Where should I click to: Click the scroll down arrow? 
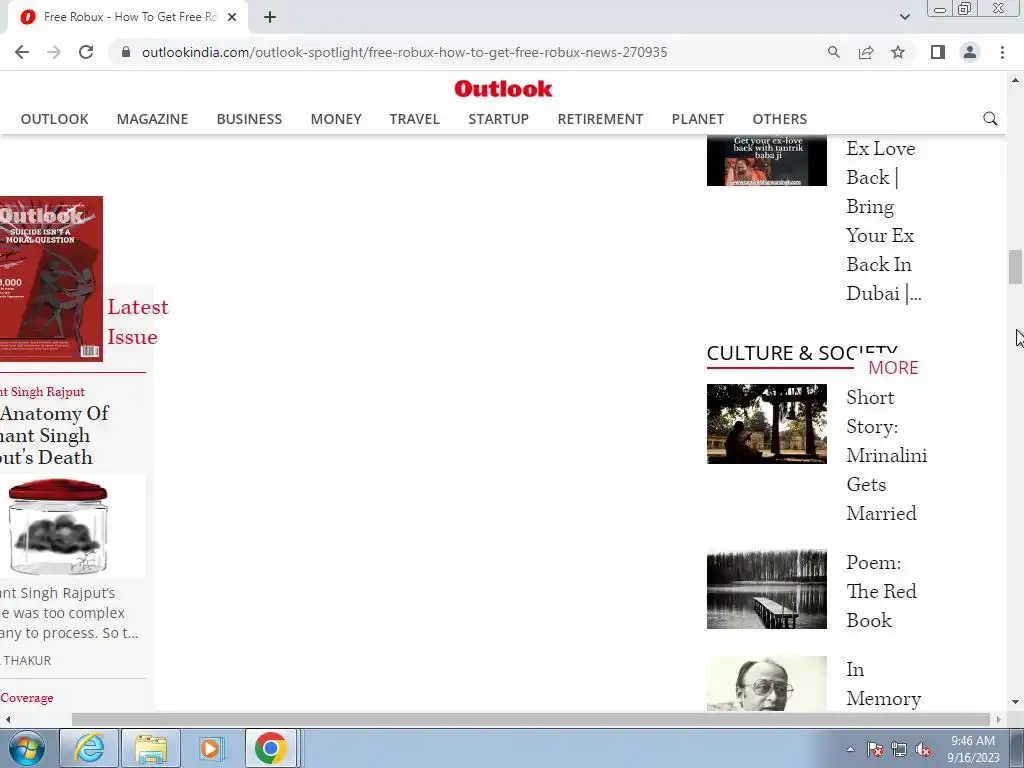(x=1015, y=703)
